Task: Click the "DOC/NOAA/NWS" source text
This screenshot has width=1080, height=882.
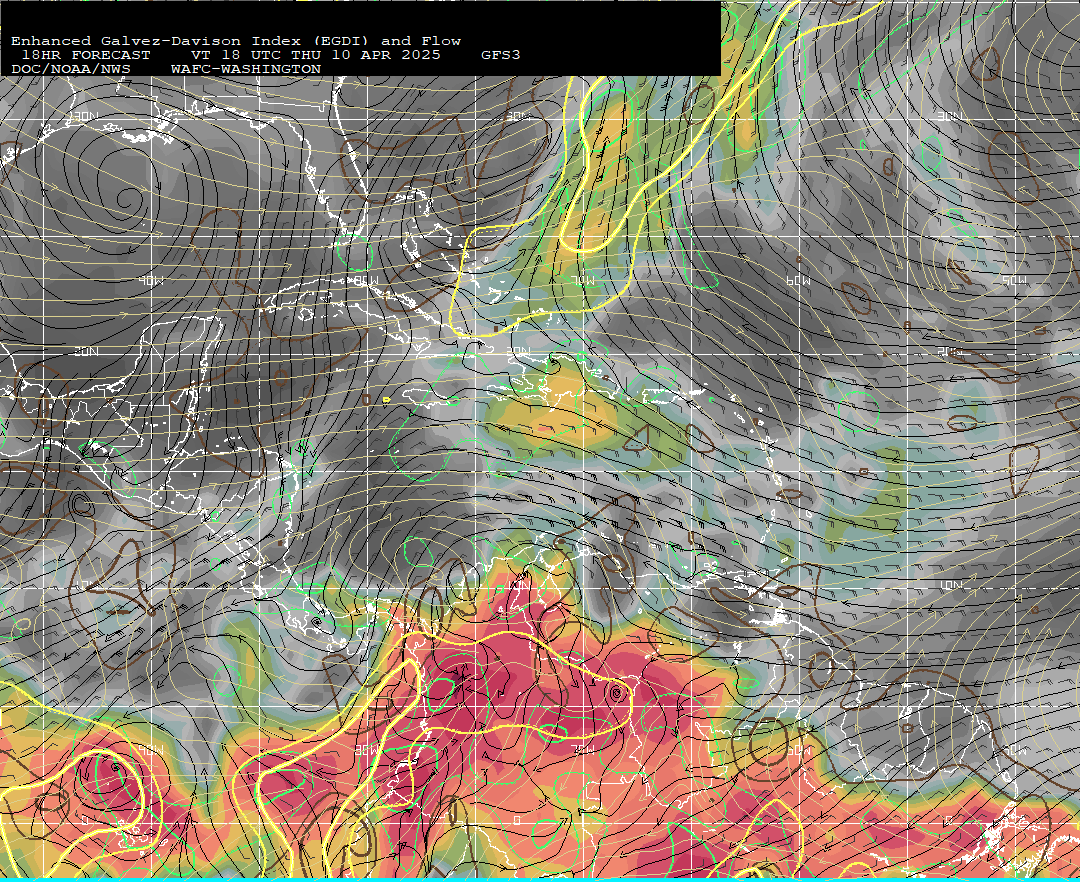Action: coord(71,70)
